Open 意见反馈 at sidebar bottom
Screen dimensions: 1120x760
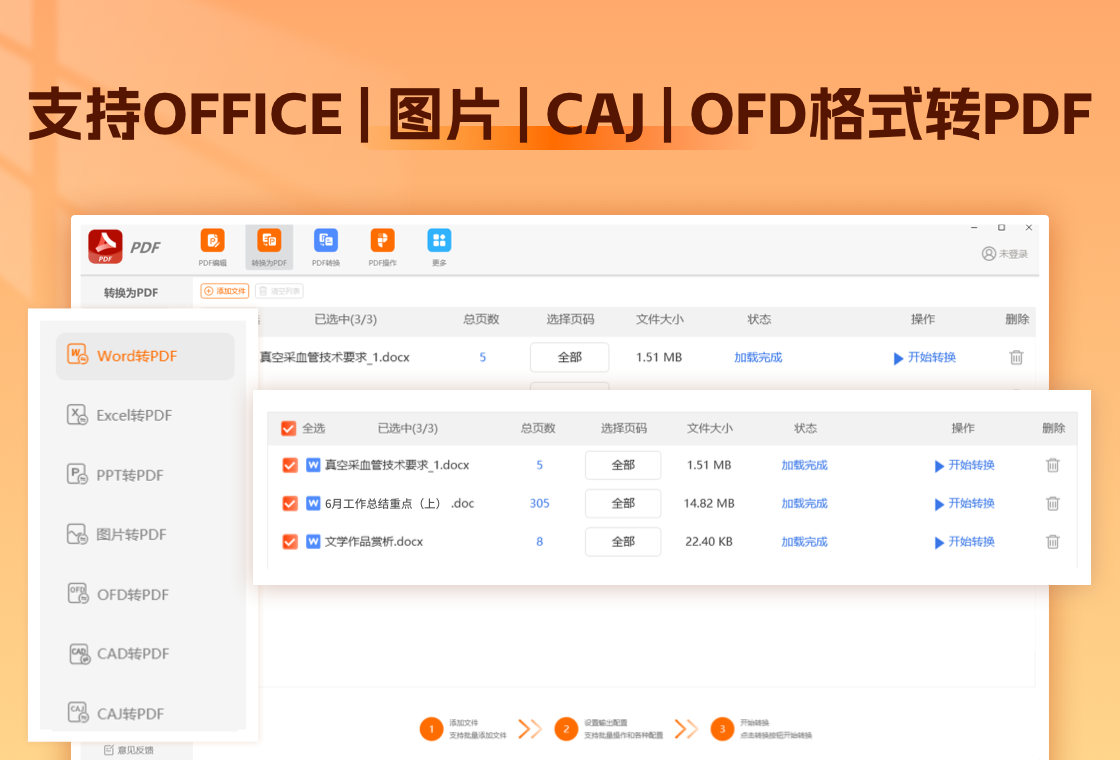[x=129, y=750]
